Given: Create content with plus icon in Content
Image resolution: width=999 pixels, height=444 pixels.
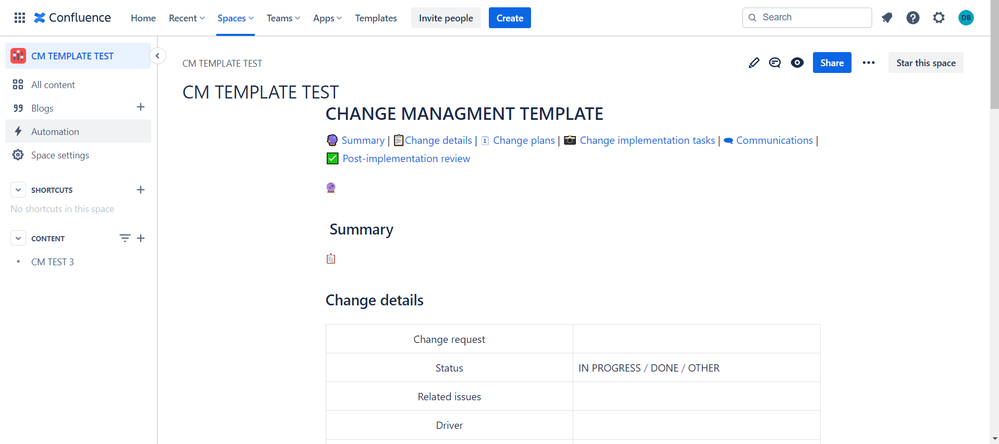Looking at the screenshot, I should pos(141,238).
